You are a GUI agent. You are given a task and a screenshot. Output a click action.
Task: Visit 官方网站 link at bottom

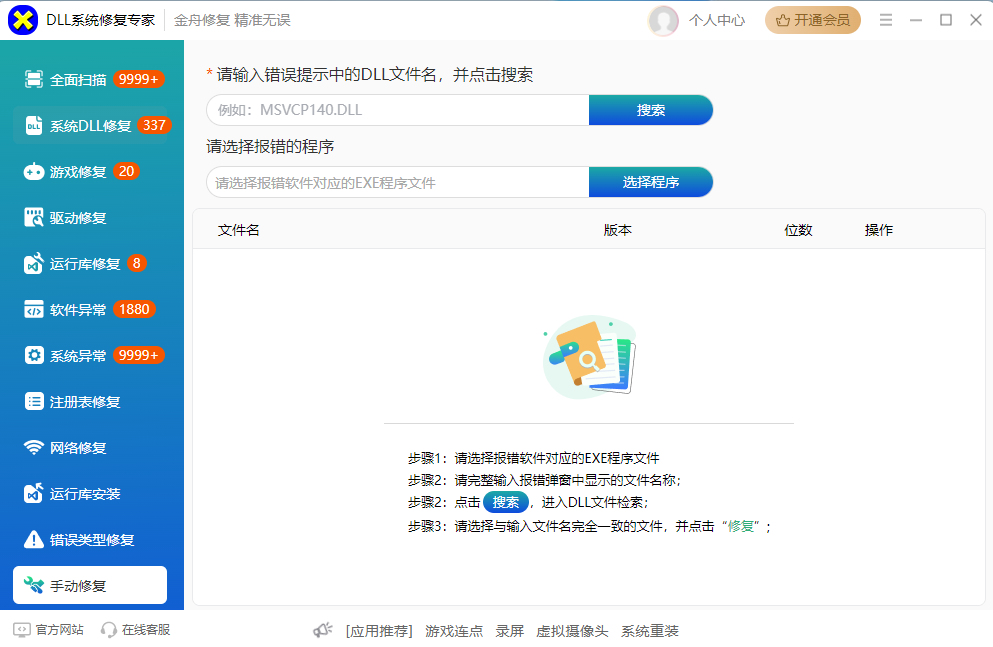pos(48,630)
